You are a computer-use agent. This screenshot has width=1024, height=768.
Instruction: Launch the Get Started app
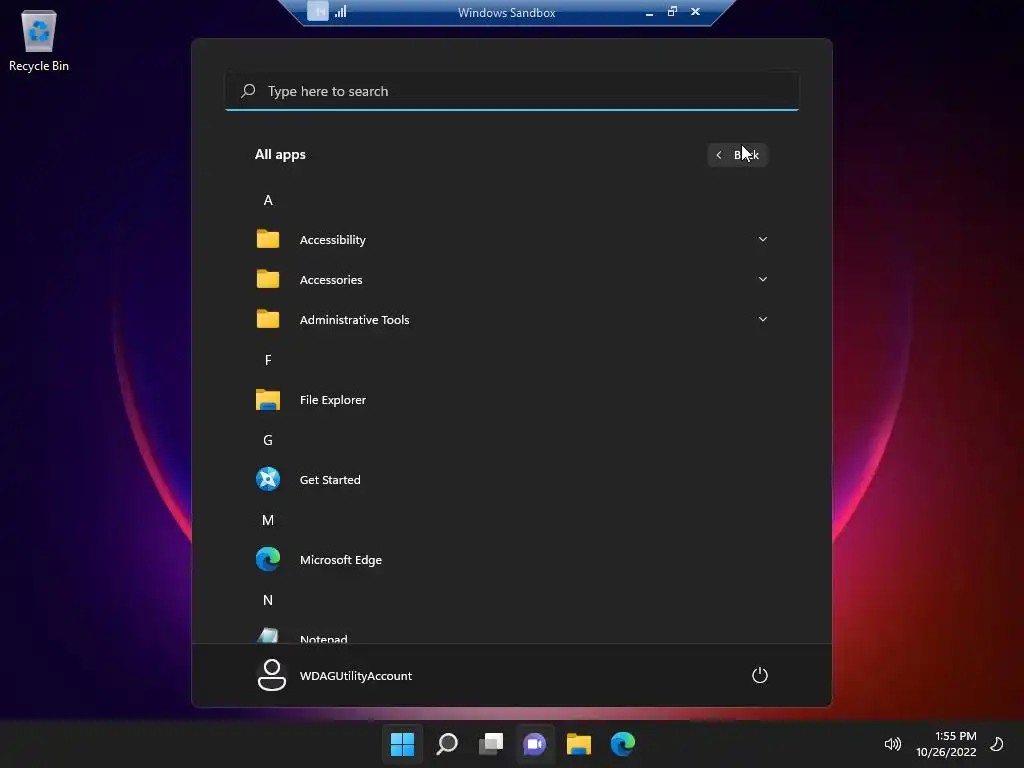tap(511, 479)
